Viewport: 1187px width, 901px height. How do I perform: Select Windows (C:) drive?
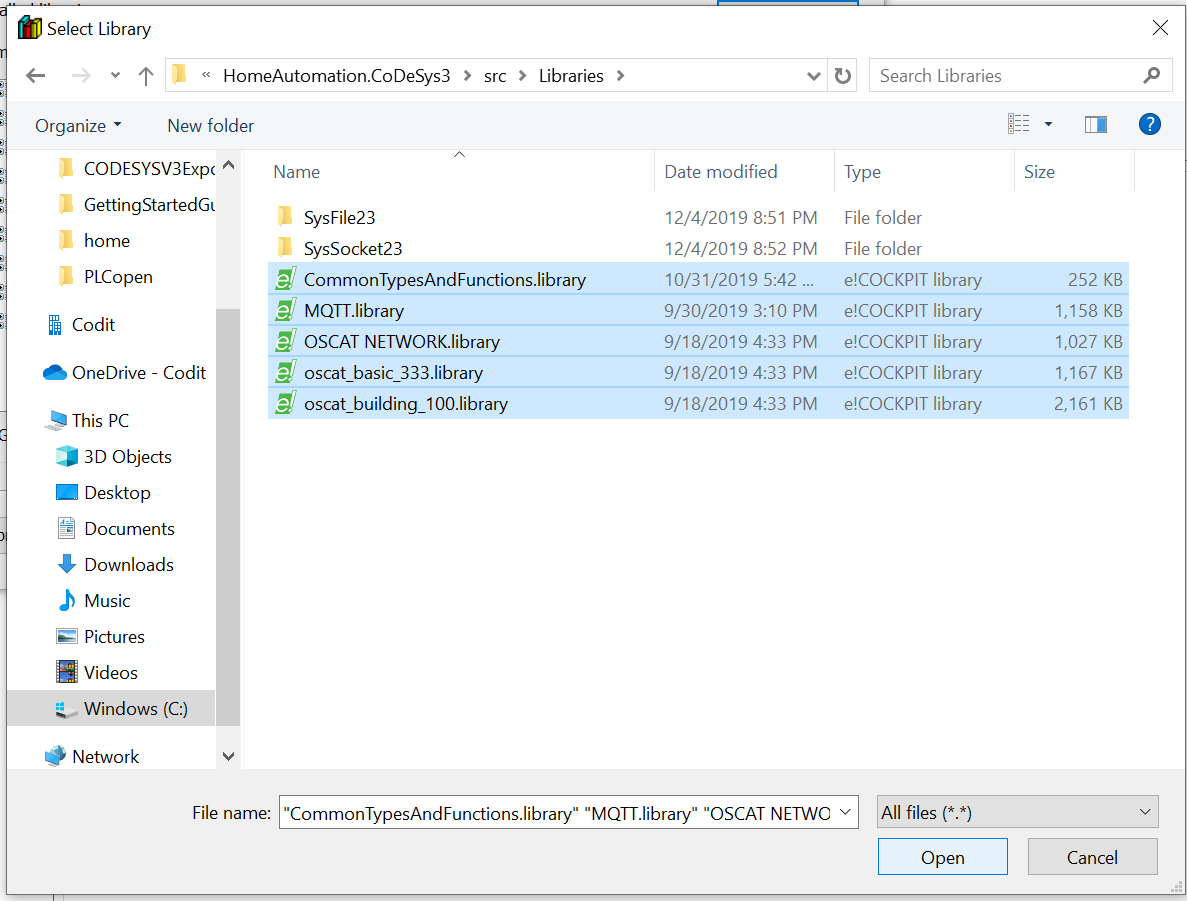tap(111, 709)
